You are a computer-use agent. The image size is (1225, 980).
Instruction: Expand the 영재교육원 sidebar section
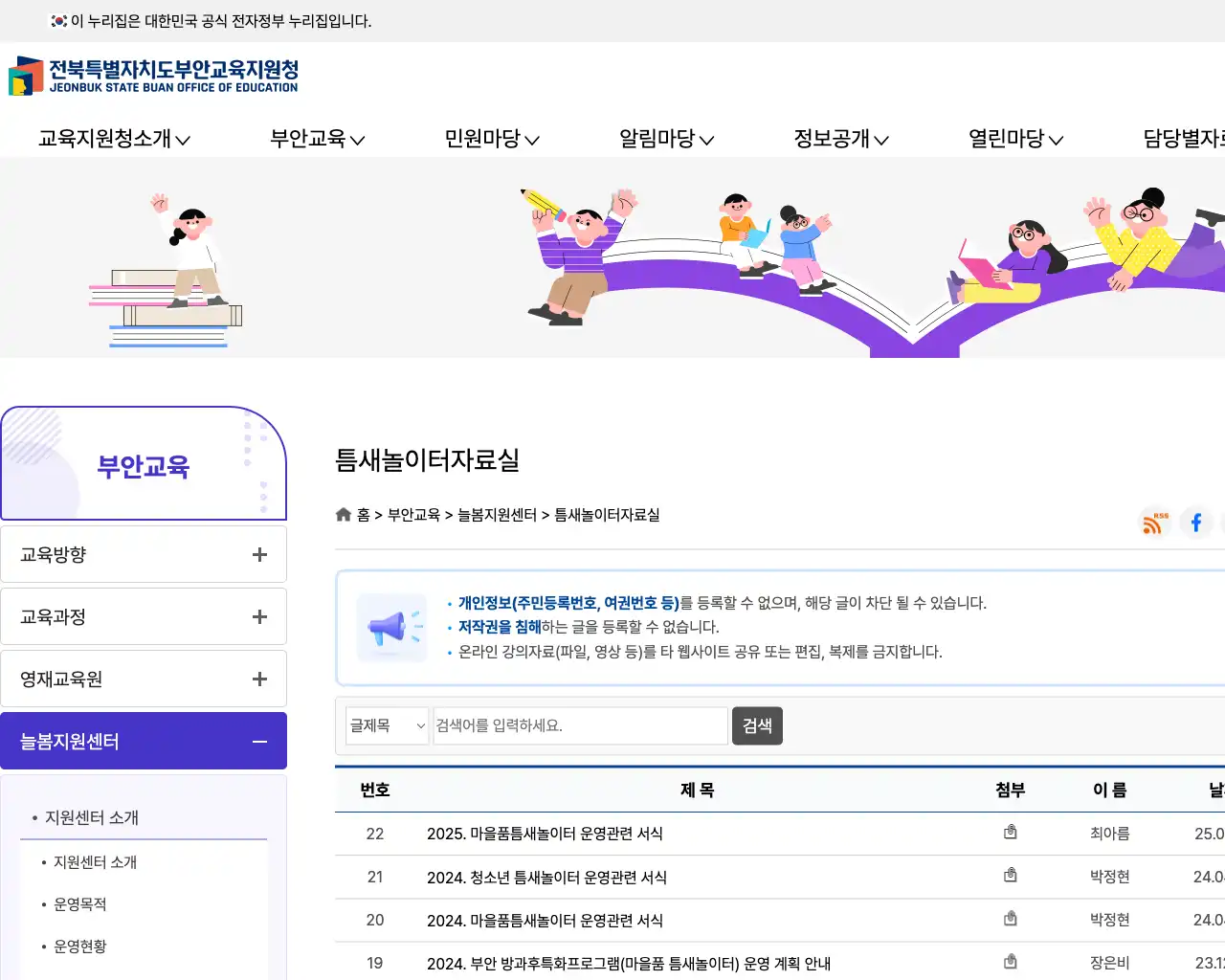[x=144, y=679]
